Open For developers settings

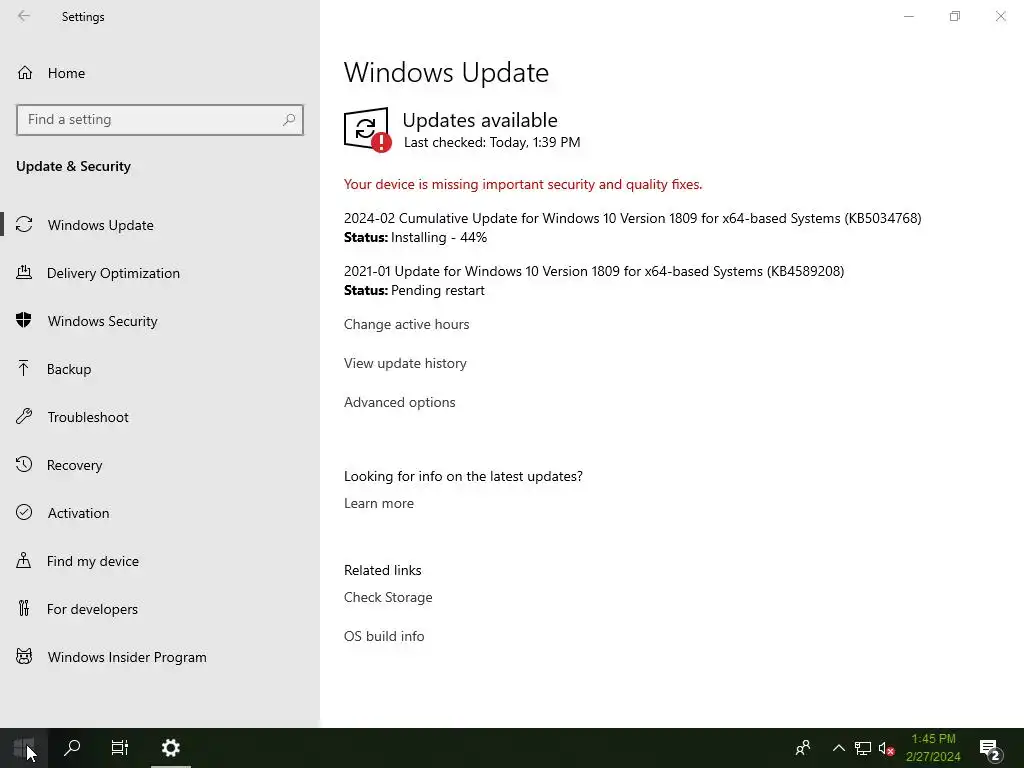92,609
